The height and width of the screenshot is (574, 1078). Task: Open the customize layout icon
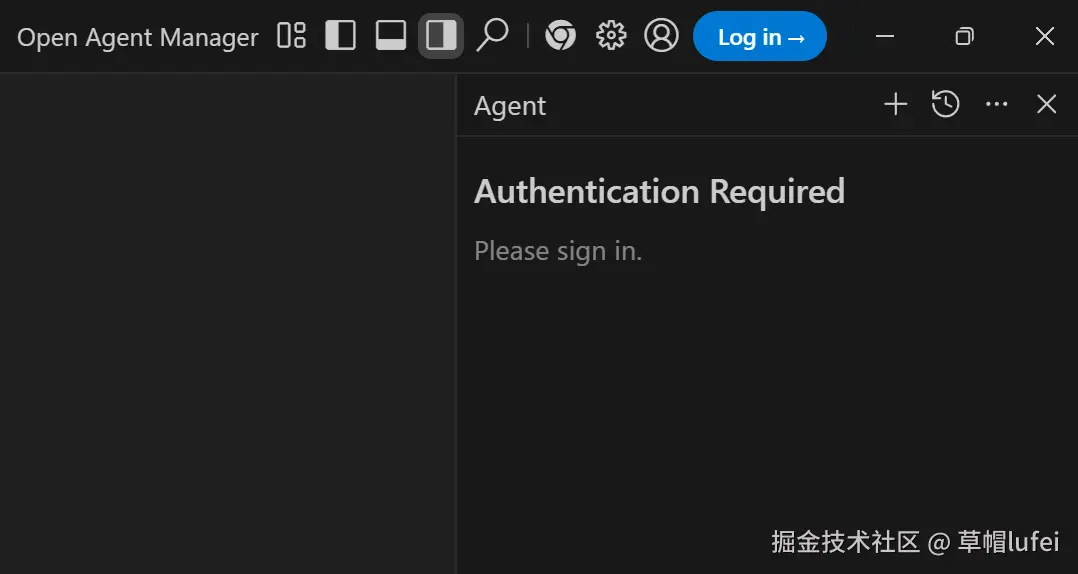coord(291,36)
